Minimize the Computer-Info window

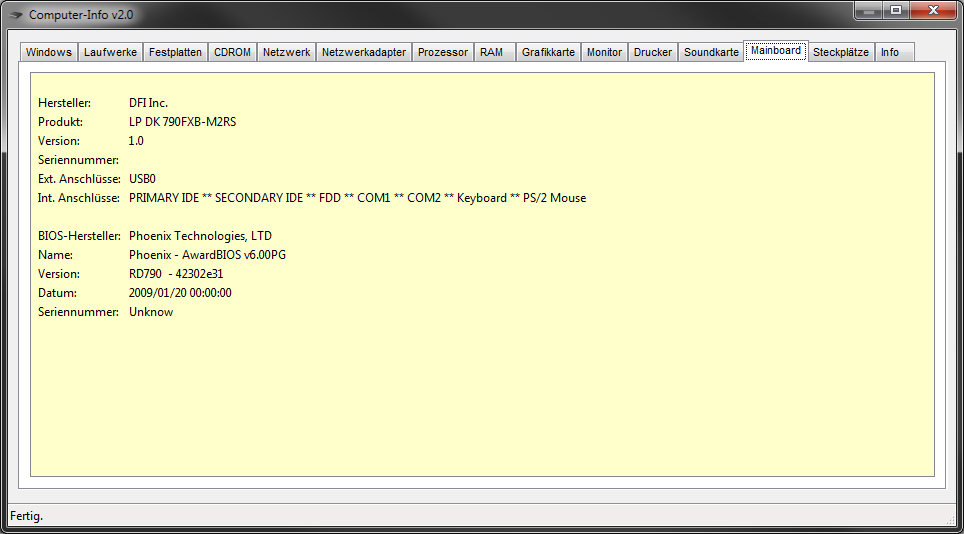click(x=868, y=10)
